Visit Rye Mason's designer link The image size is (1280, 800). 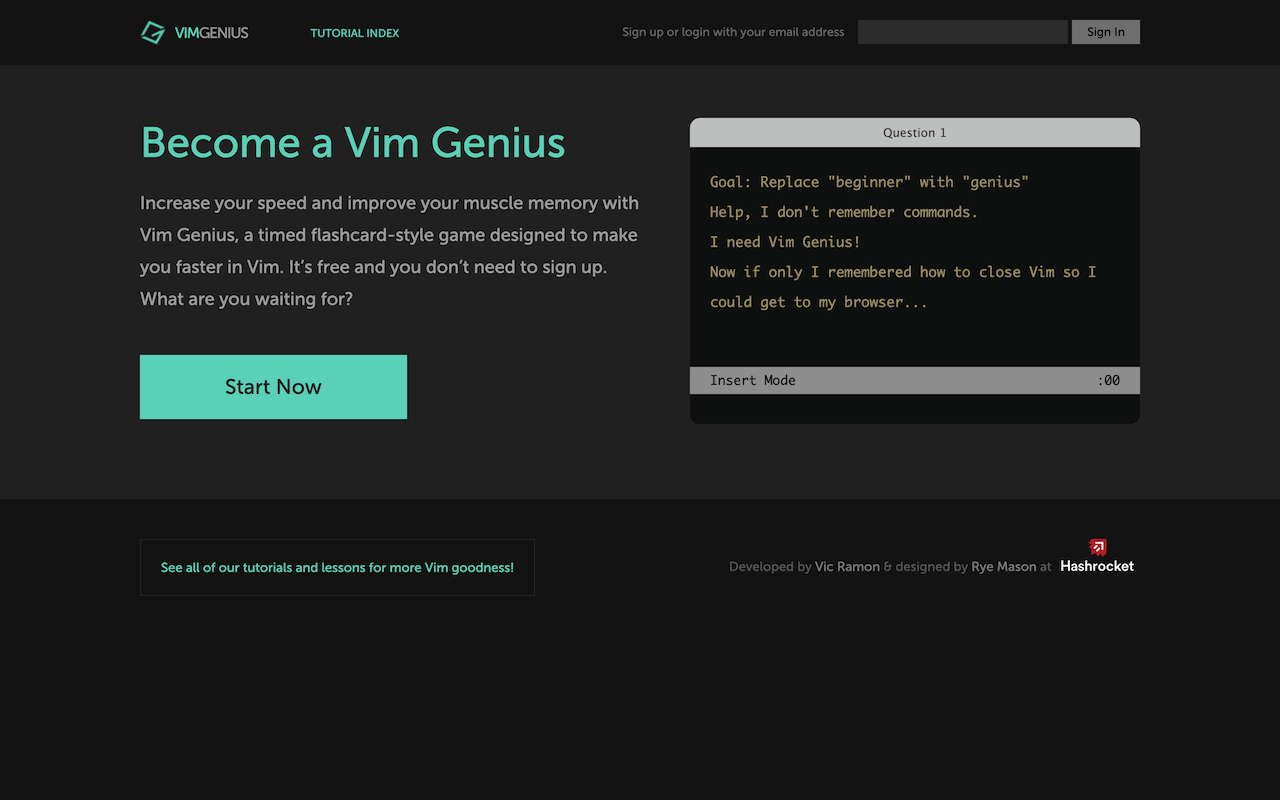1003,566
